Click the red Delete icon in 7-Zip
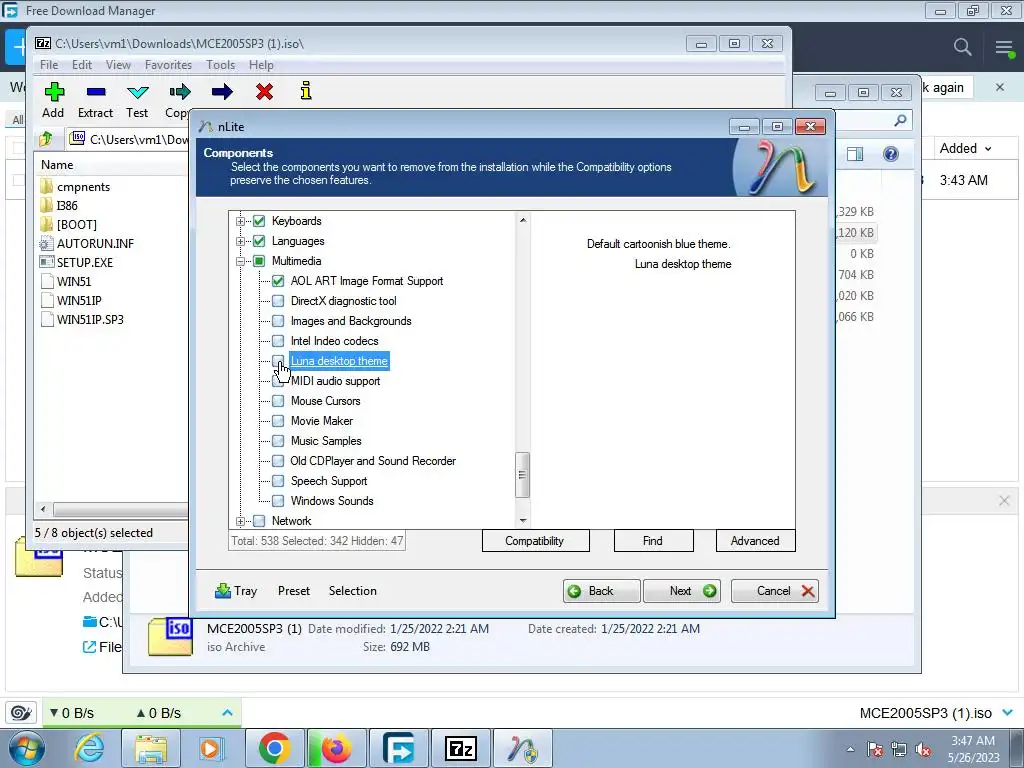The image size is (1024, 768). pos(264,92)
